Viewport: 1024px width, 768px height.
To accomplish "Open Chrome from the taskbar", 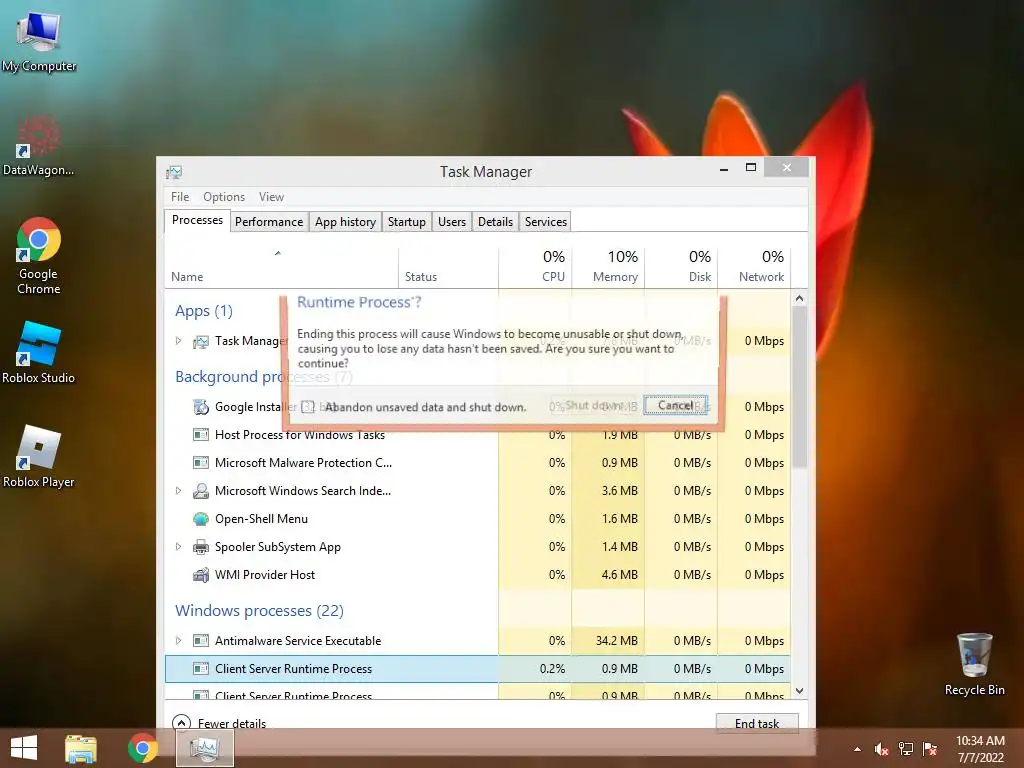I will coord(142,748).
